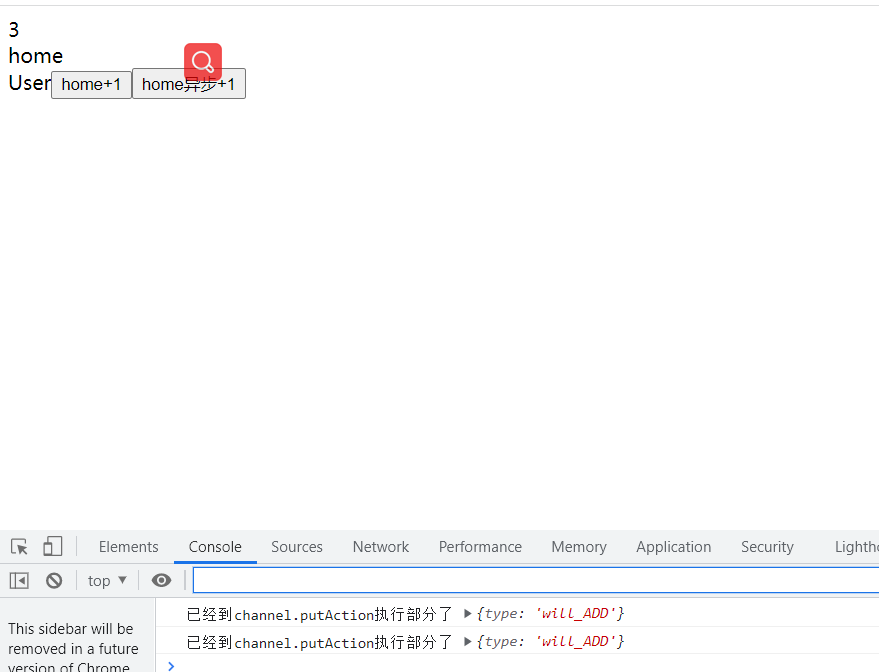Screen dimensions: 879x672
Task: Switch to the Memory tab
Action: 579,546
